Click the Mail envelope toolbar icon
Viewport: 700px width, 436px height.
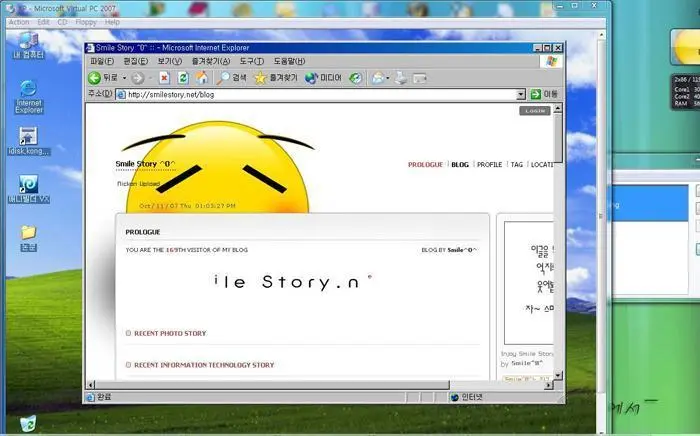coord(378,78)
